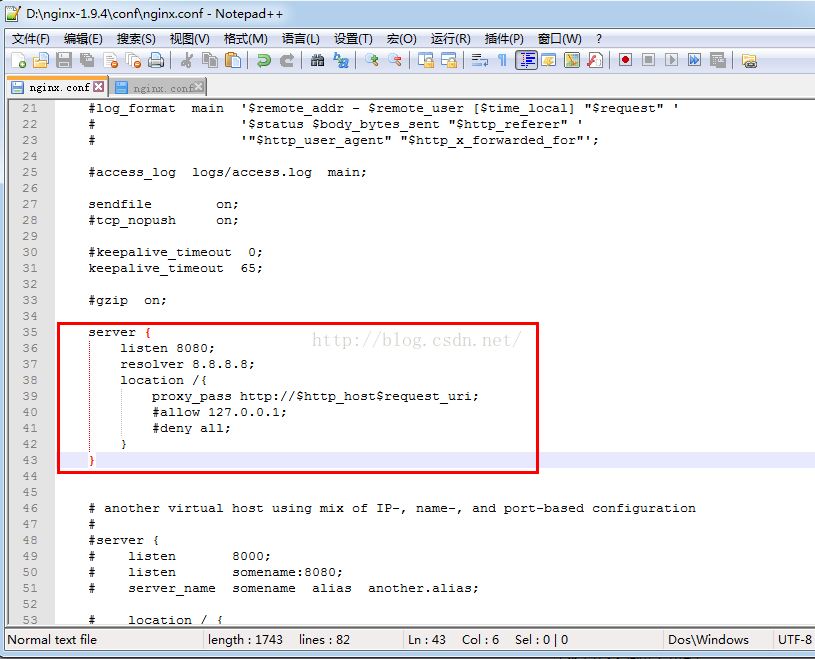Image resolution: width=815 pixels, height=659 pixels.
Task: Toggle synchronized horizontal scrolling
Action: (449, 60)
